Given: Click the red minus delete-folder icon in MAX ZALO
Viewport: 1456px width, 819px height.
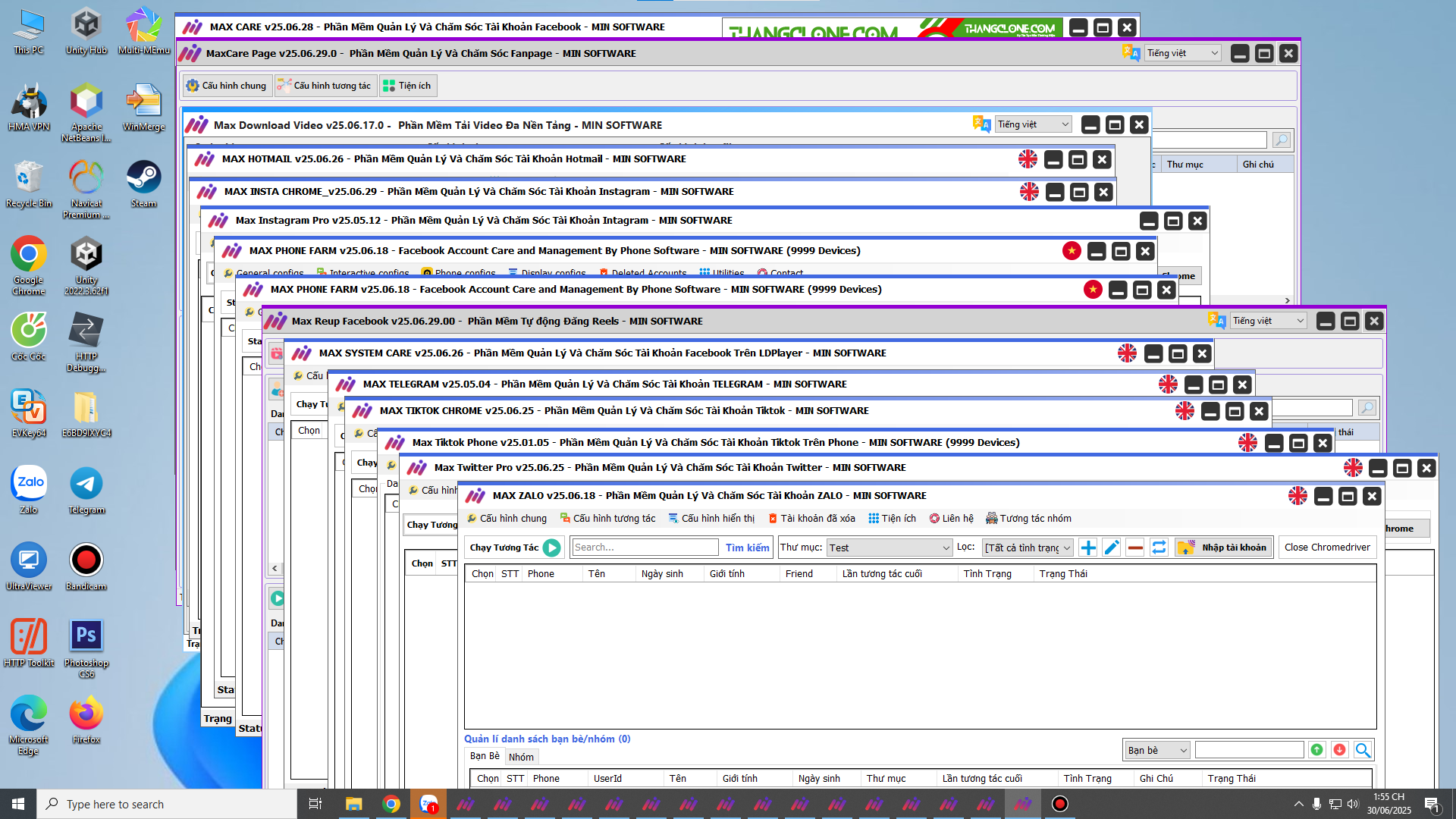Looking at the screenshot, I should click(x=1135, y=548).
